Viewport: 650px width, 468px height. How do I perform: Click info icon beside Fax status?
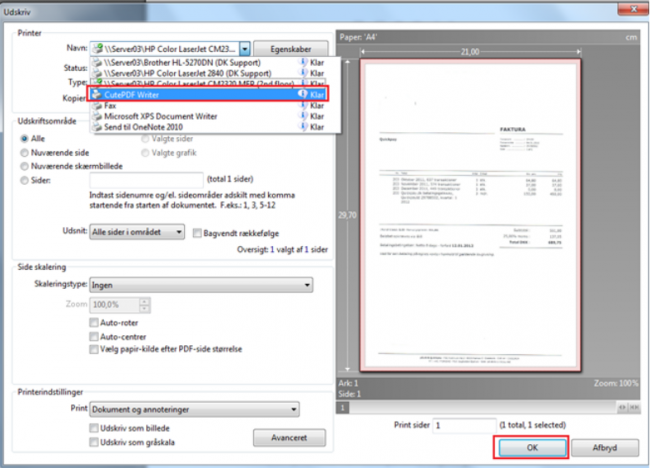tap(302, 105)
